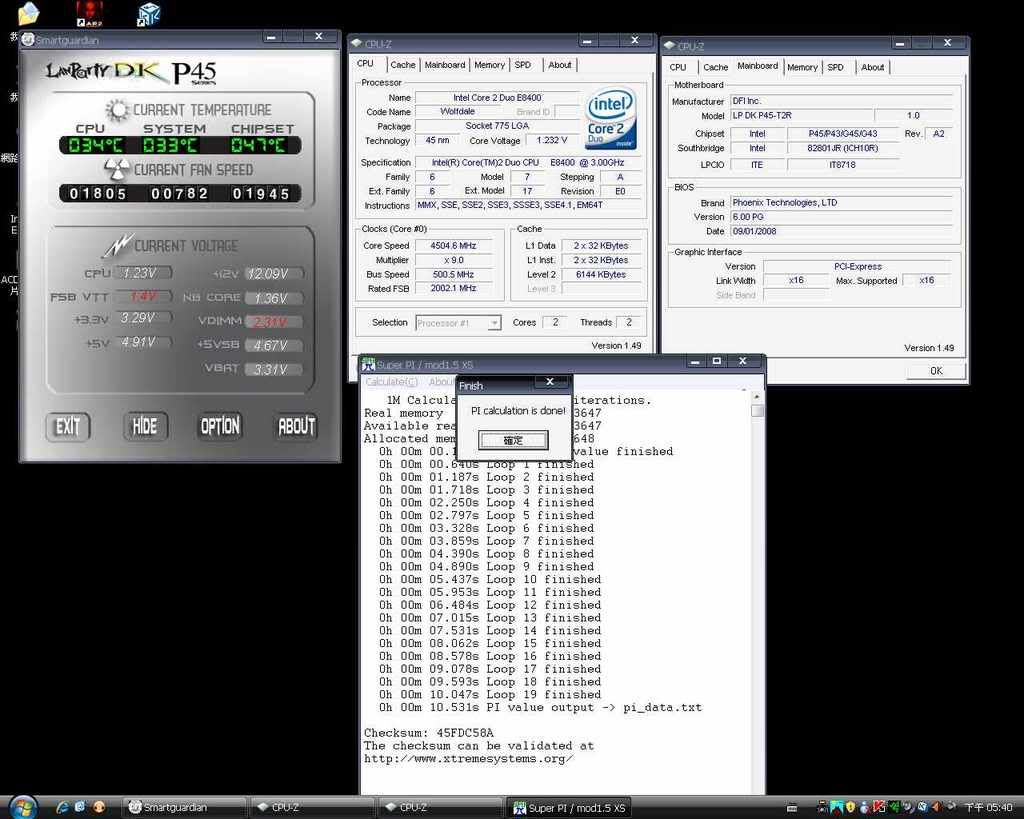The height and width of the screenshot is (819, 1024).
Task: Open the Mainboard tab in left CPU-Z
Action: click(445, 65)
